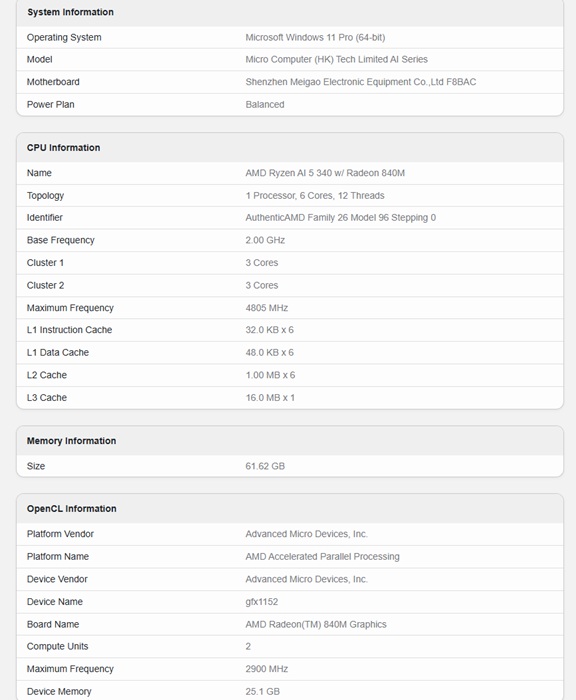Image resolution: width=576 pixels, height=700 pixels.
Task: Select 'Micro Computer (HK) Tech Limited AI Series'
Action: tap(336, 59)
